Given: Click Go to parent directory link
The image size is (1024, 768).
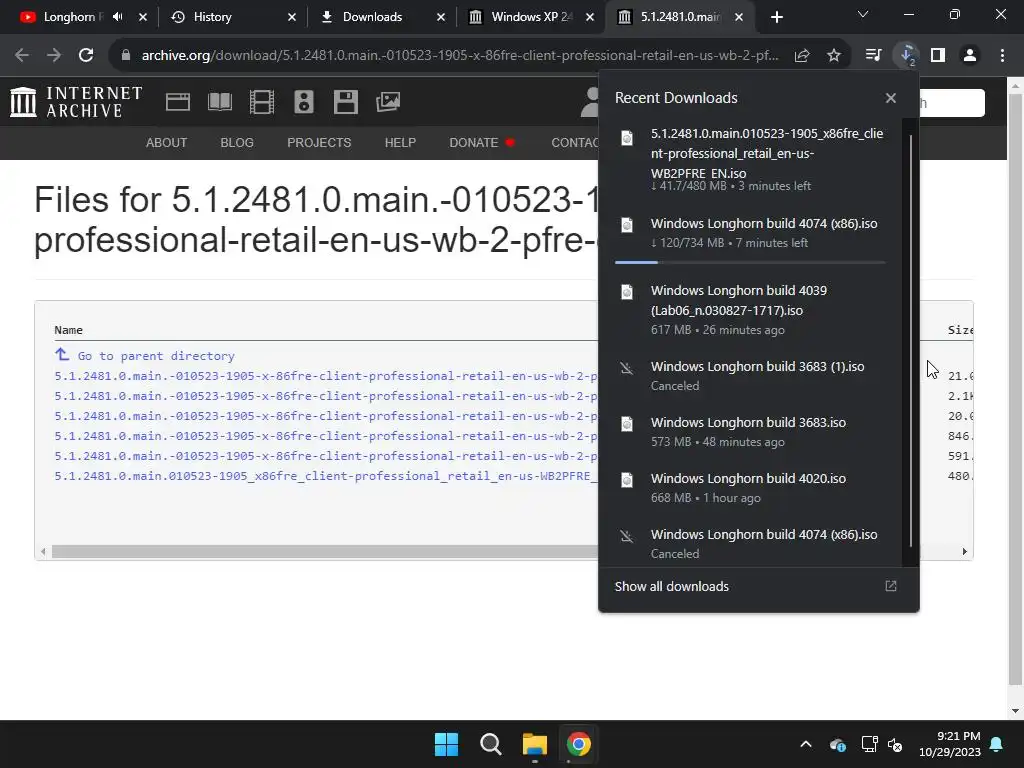Looking at the screenshot, I should [x=156, y=356].
